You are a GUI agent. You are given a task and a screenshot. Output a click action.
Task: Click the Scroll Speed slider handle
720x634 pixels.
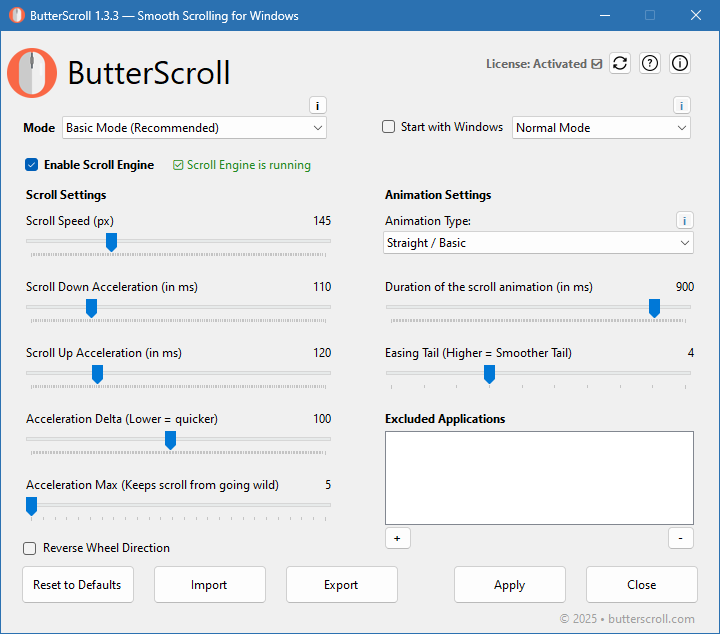click(112, 242)
